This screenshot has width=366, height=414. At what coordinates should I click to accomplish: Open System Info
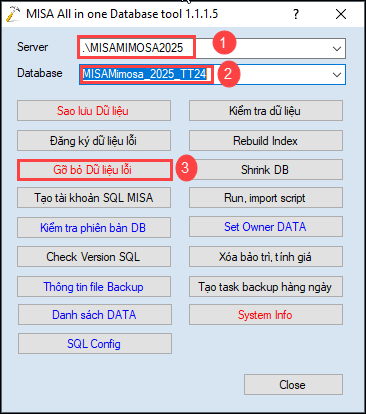pyautogui.click(x=266, y=315)
